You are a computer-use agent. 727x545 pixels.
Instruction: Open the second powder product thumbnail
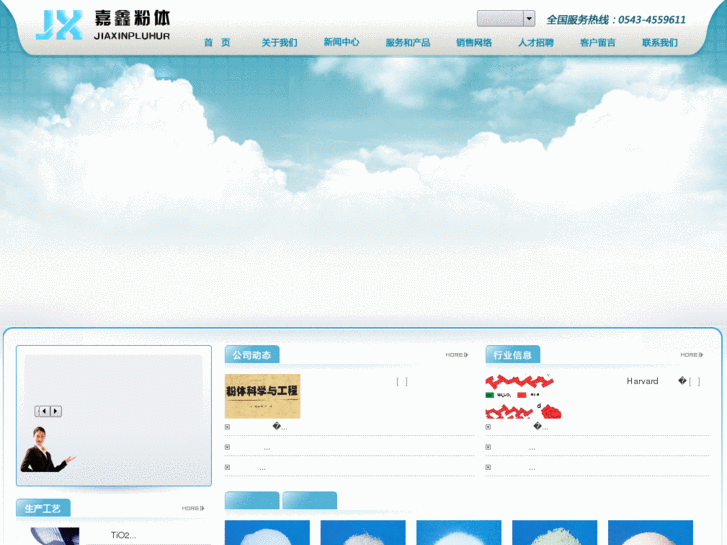pos(363,532)
